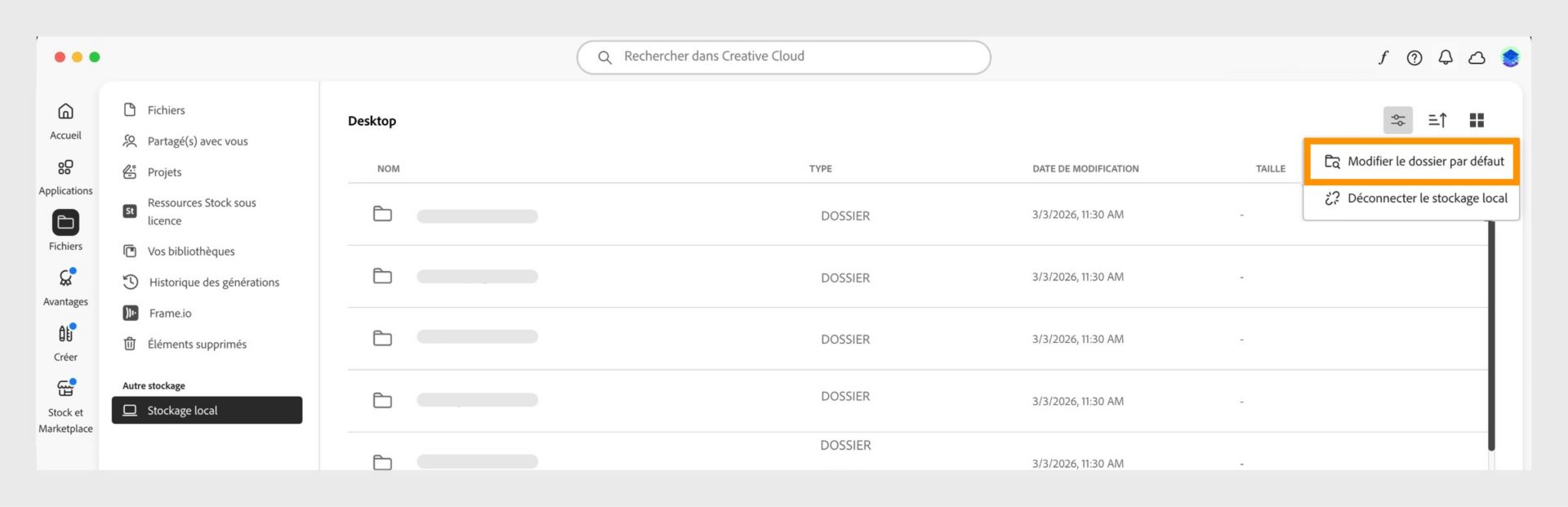Click the cloud sync status icon

pyautogui.click(x=1477, y=57)
